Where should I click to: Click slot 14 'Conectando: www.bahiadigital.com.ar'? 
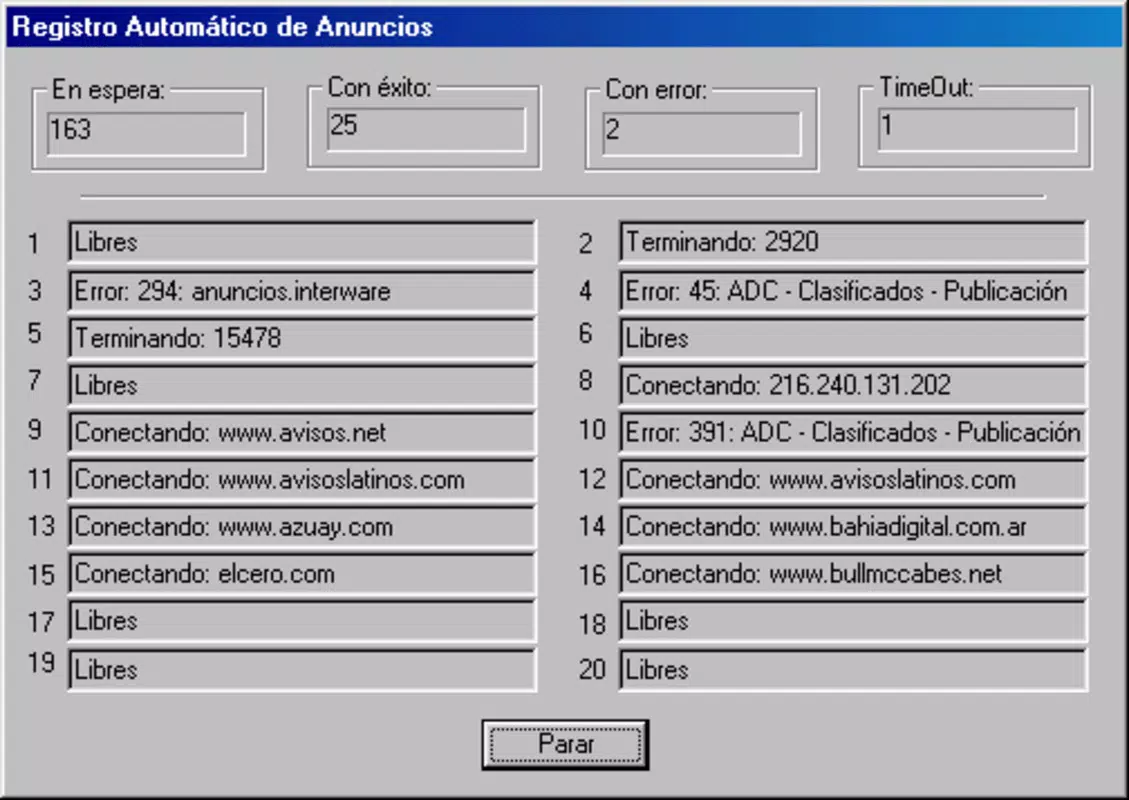pyautogui.click(x=853, y=526)
